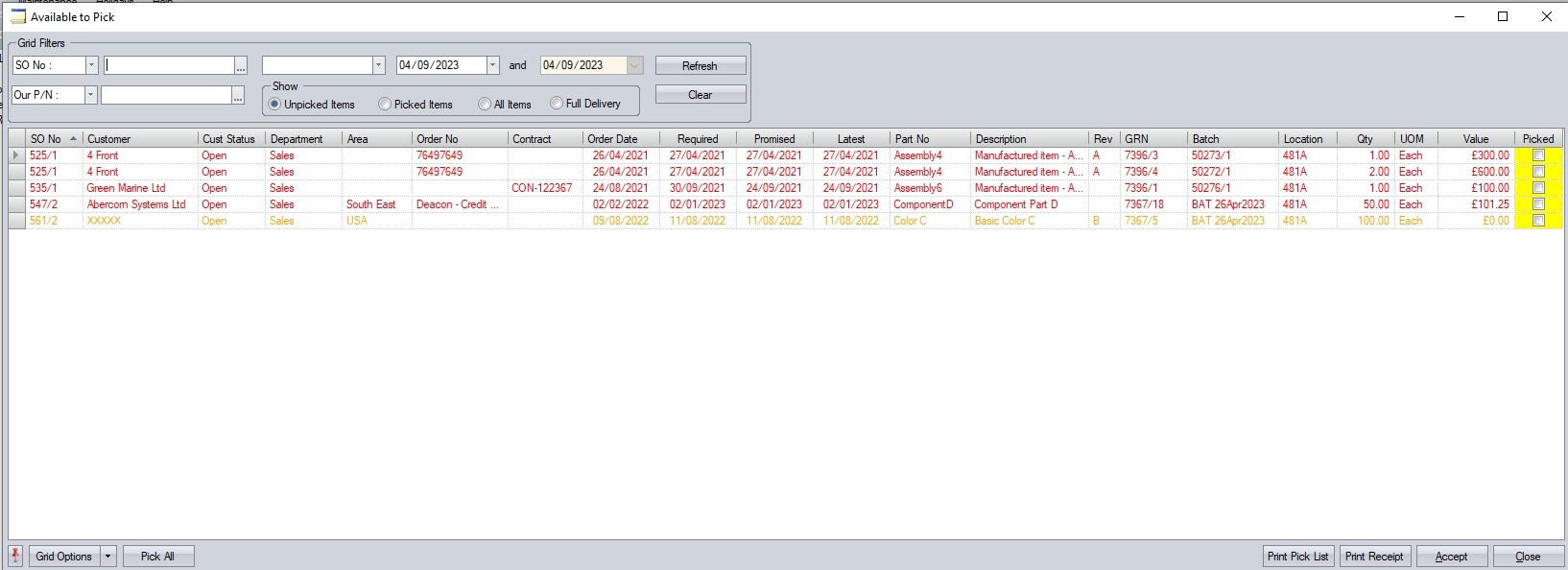1568x570 pixels.
Task: Click the sort arrow in SO No header
Action: click(73, 139)
